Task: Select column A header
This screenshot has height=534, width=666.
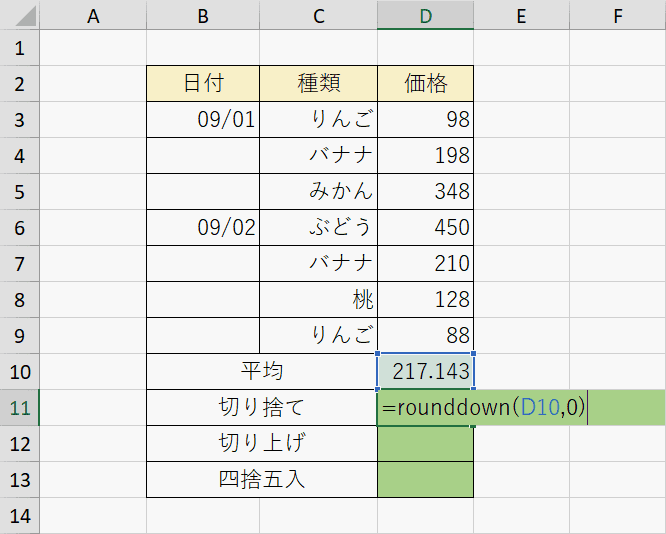Action: [93, 15]
